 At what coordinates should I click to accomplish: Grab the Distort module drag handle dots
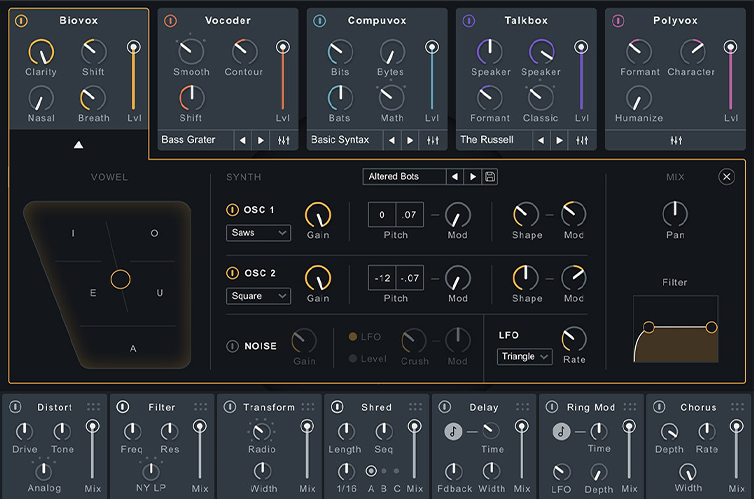click(93, 407)
